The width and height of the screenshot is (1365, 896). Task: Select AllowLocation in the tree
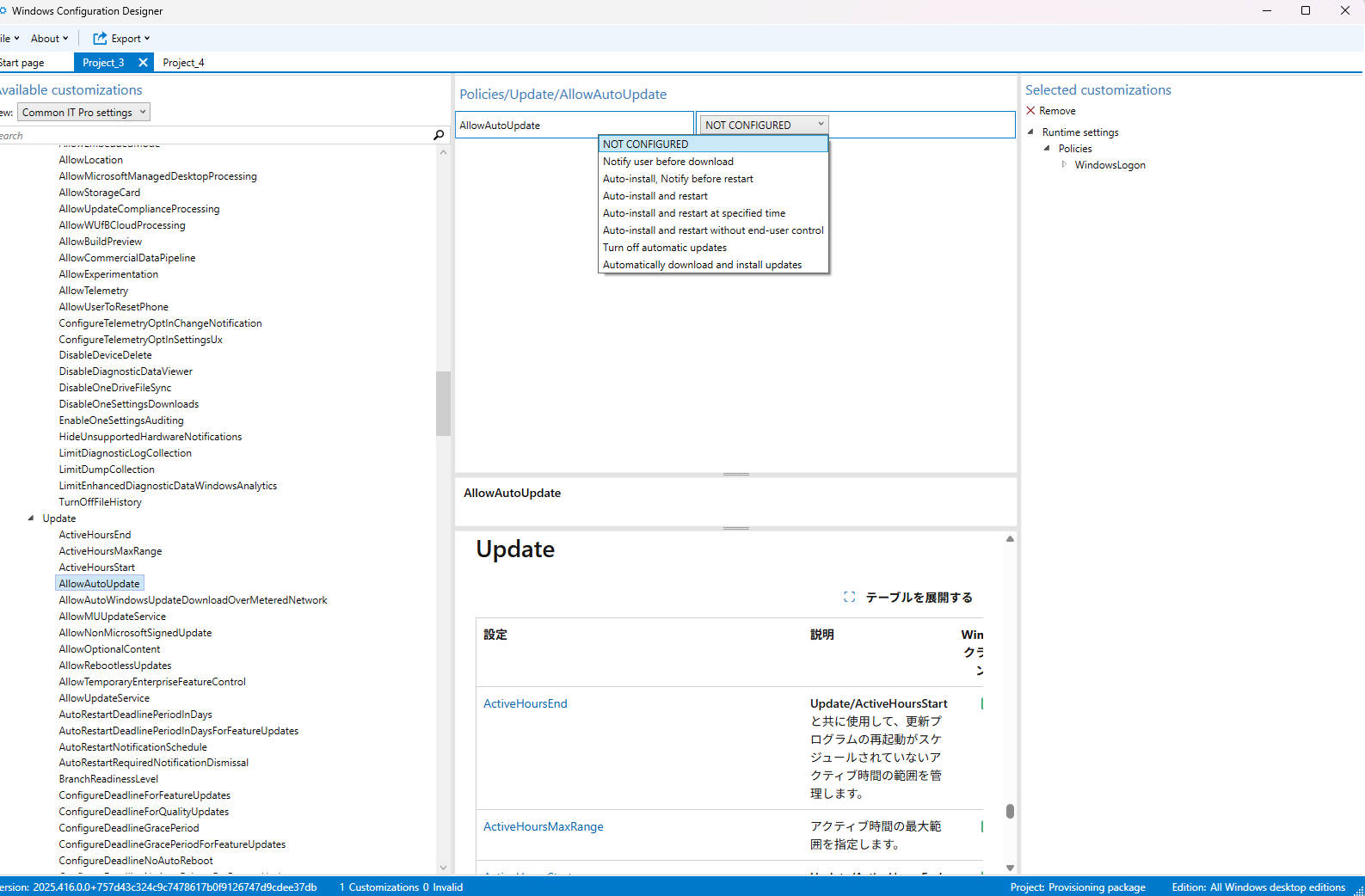point(90,160)
